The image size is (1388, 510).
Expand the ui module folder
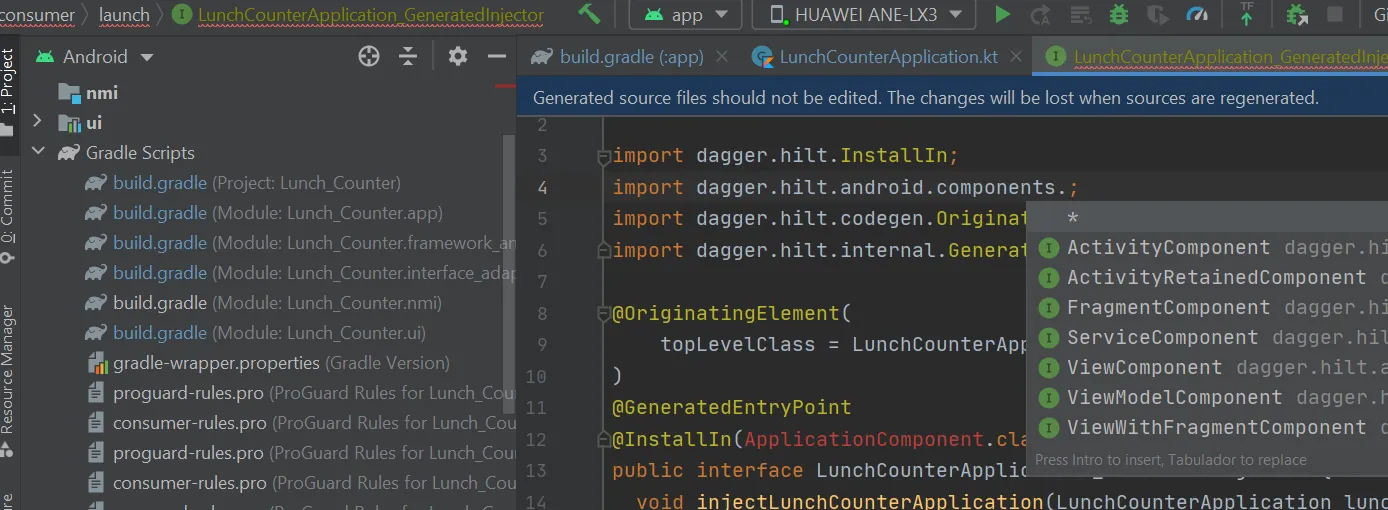(38, 122)
